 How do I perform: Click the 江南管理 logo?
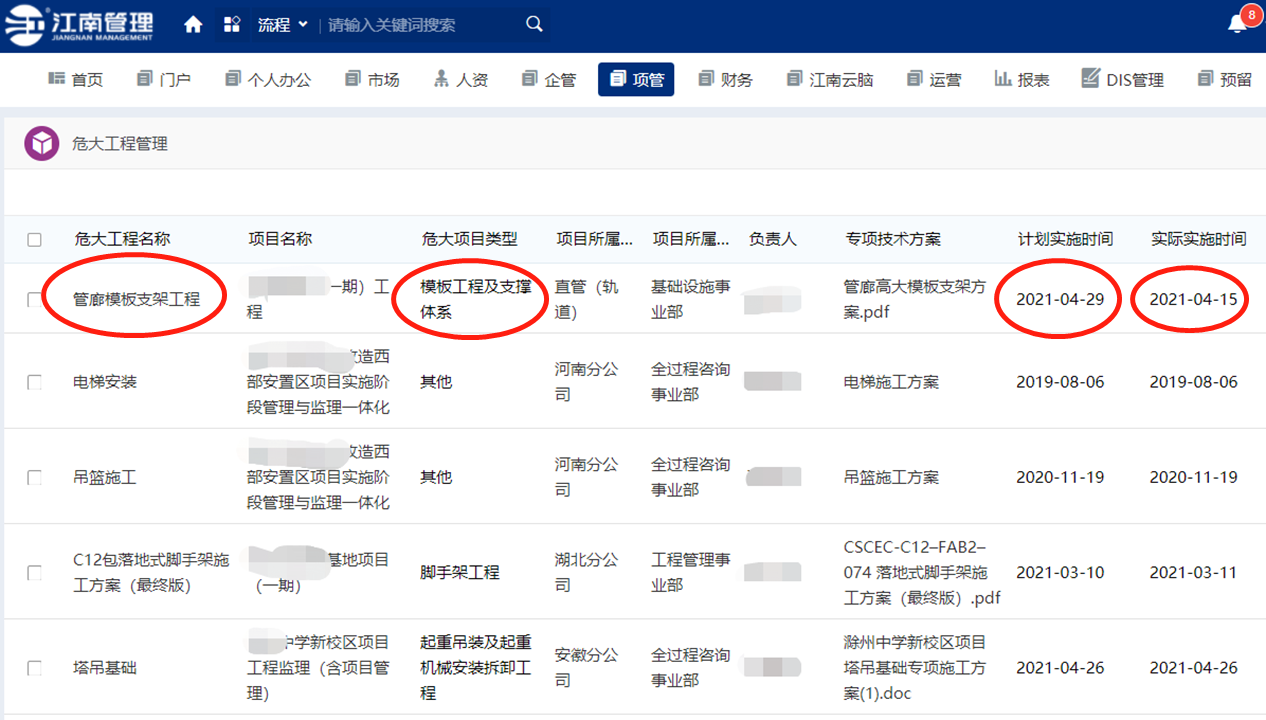(80, 25)
